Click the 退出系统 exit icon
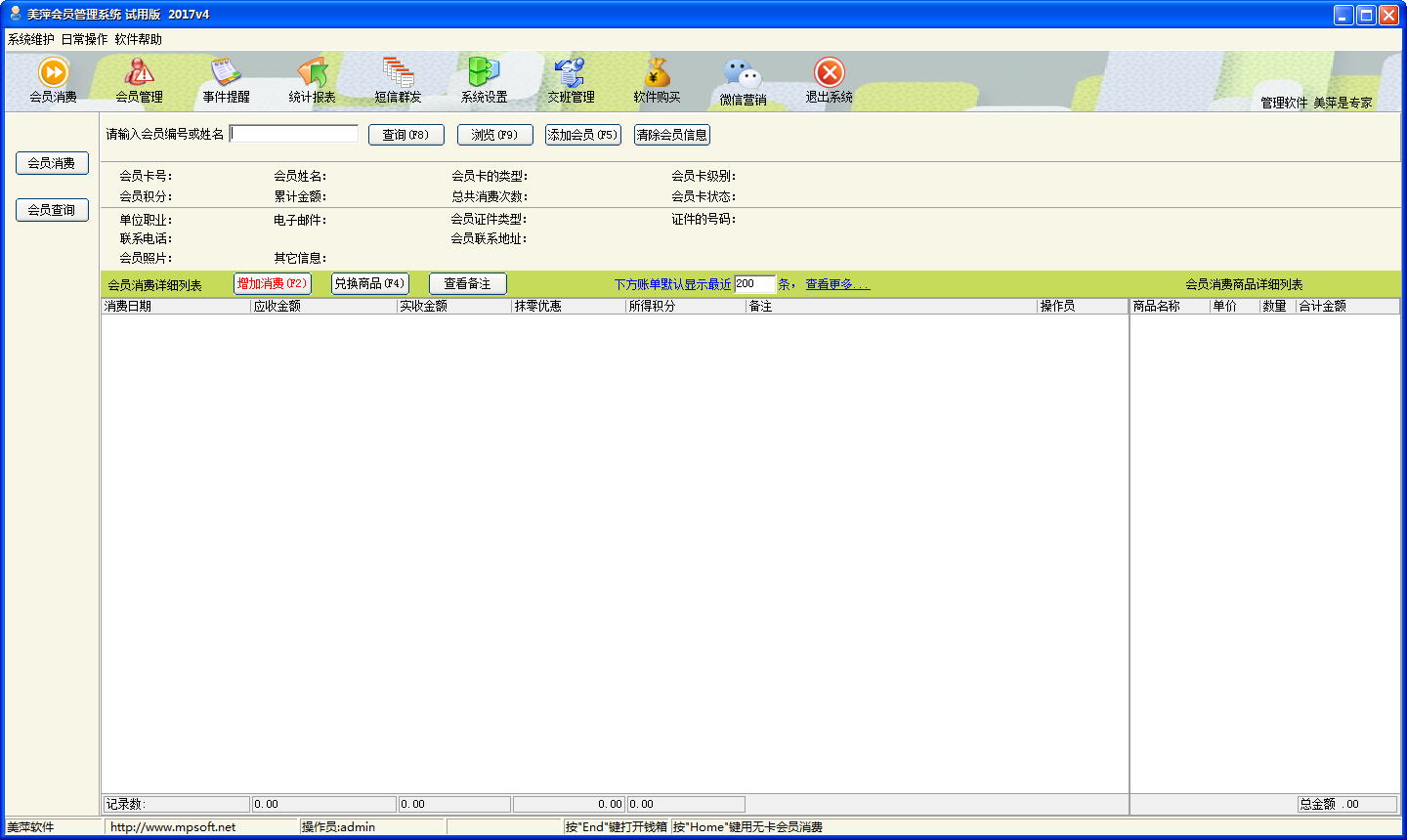The height and width of the screenshot is (840, 1407). pos(829,80)
